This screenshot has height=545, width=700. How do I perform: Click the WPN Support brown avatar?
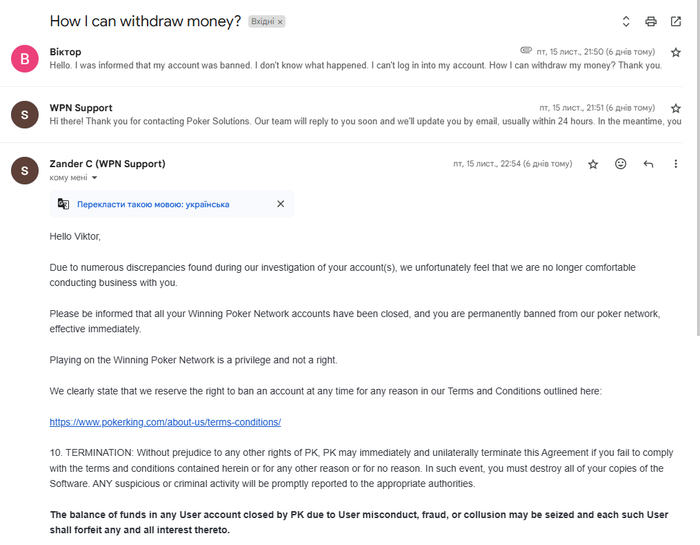point(25,115)
